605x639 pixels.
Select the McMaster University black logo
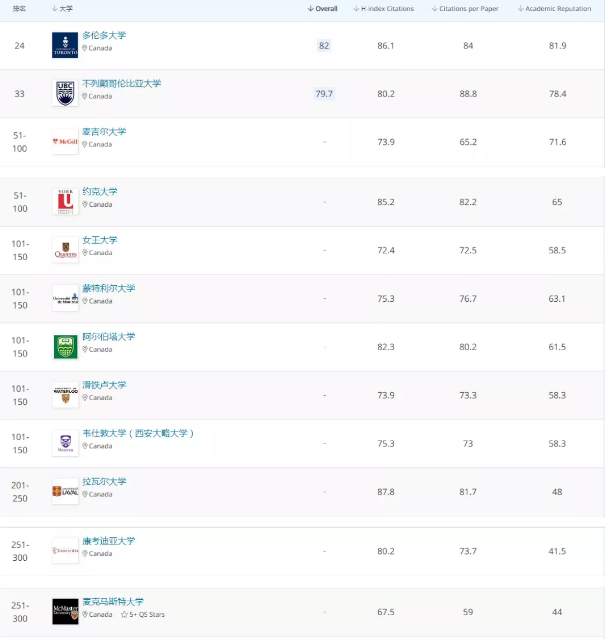coord(65,611)
